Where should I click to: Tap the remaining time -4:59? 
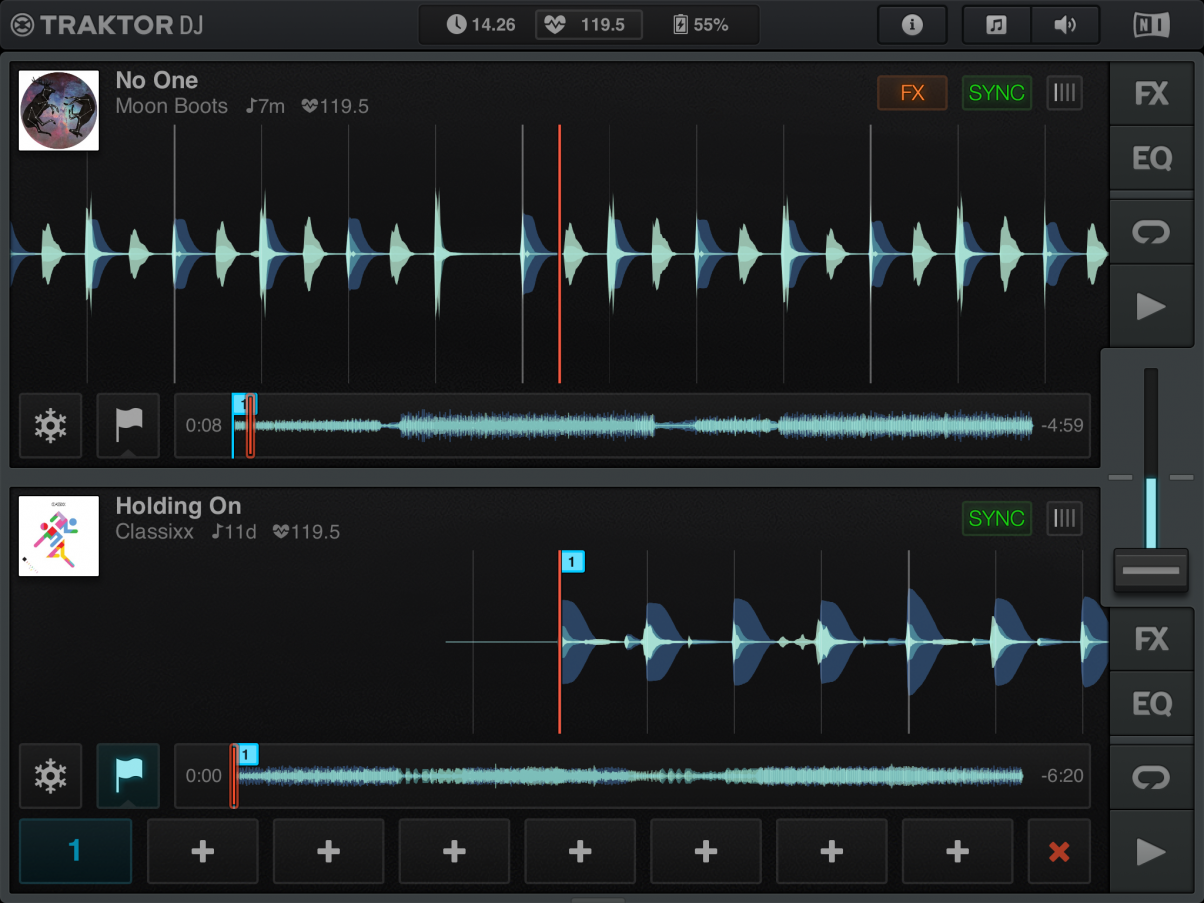(1062, 426)
